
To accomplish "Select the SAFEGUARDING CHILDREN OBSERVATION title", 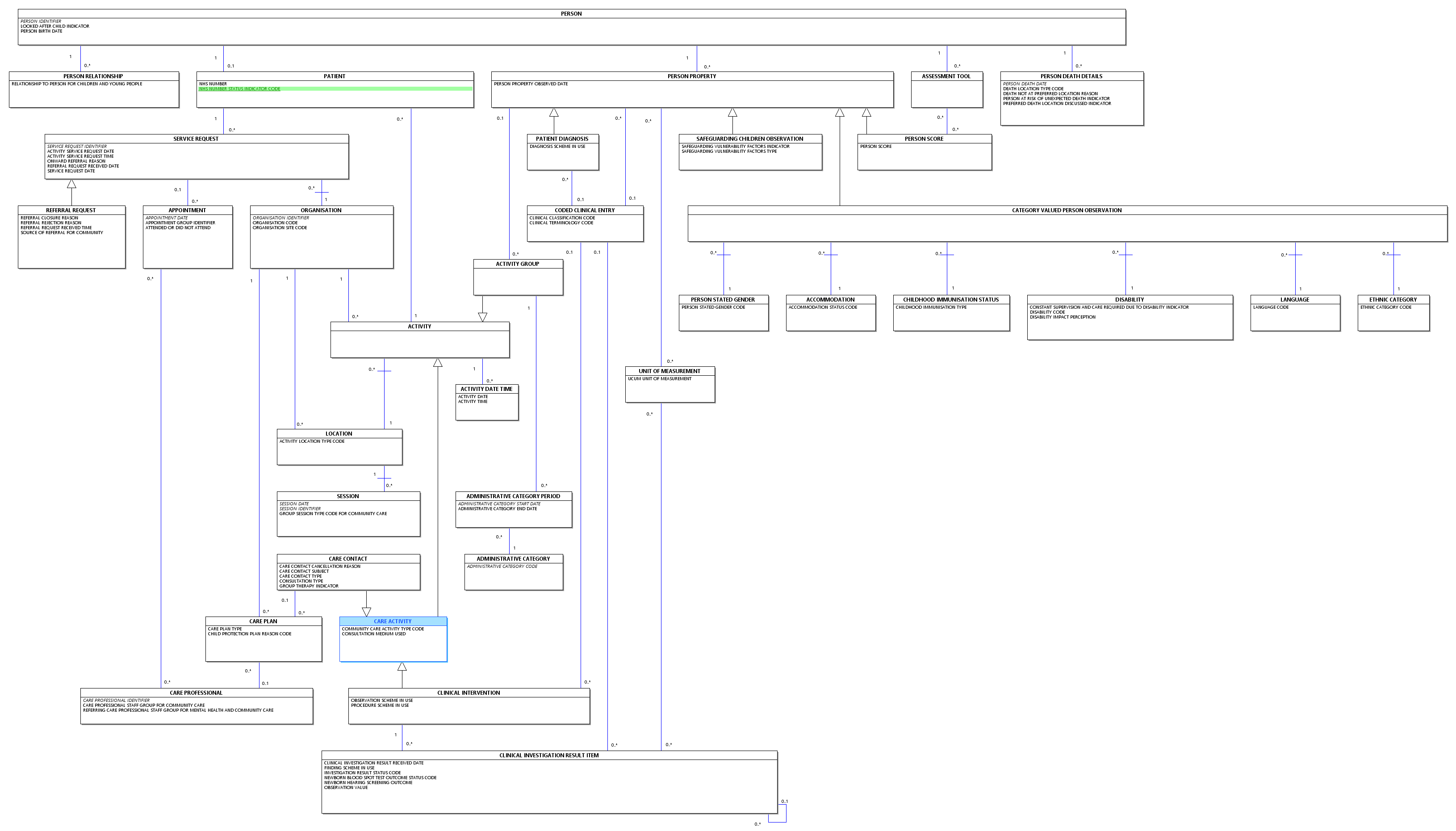I will pos(750,138).
